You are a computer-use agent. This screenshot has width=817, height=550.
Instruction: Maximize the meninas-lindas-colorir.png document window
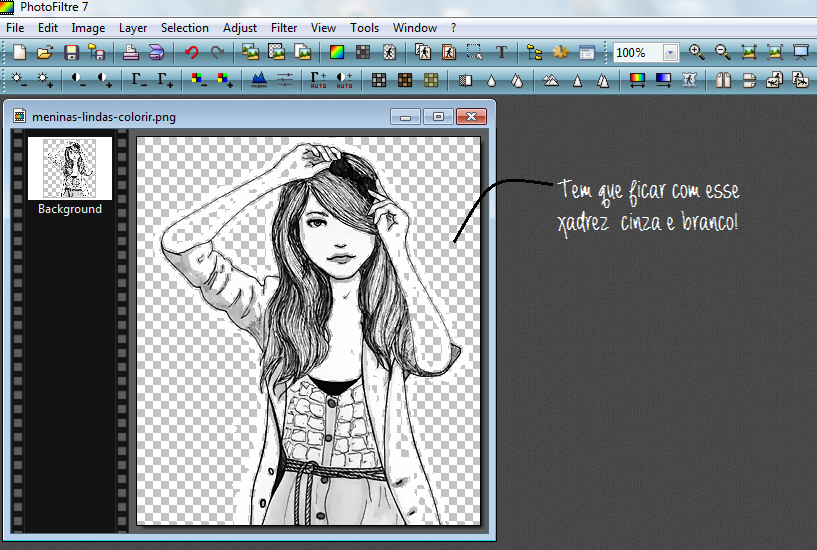click(x=438, y=117)
